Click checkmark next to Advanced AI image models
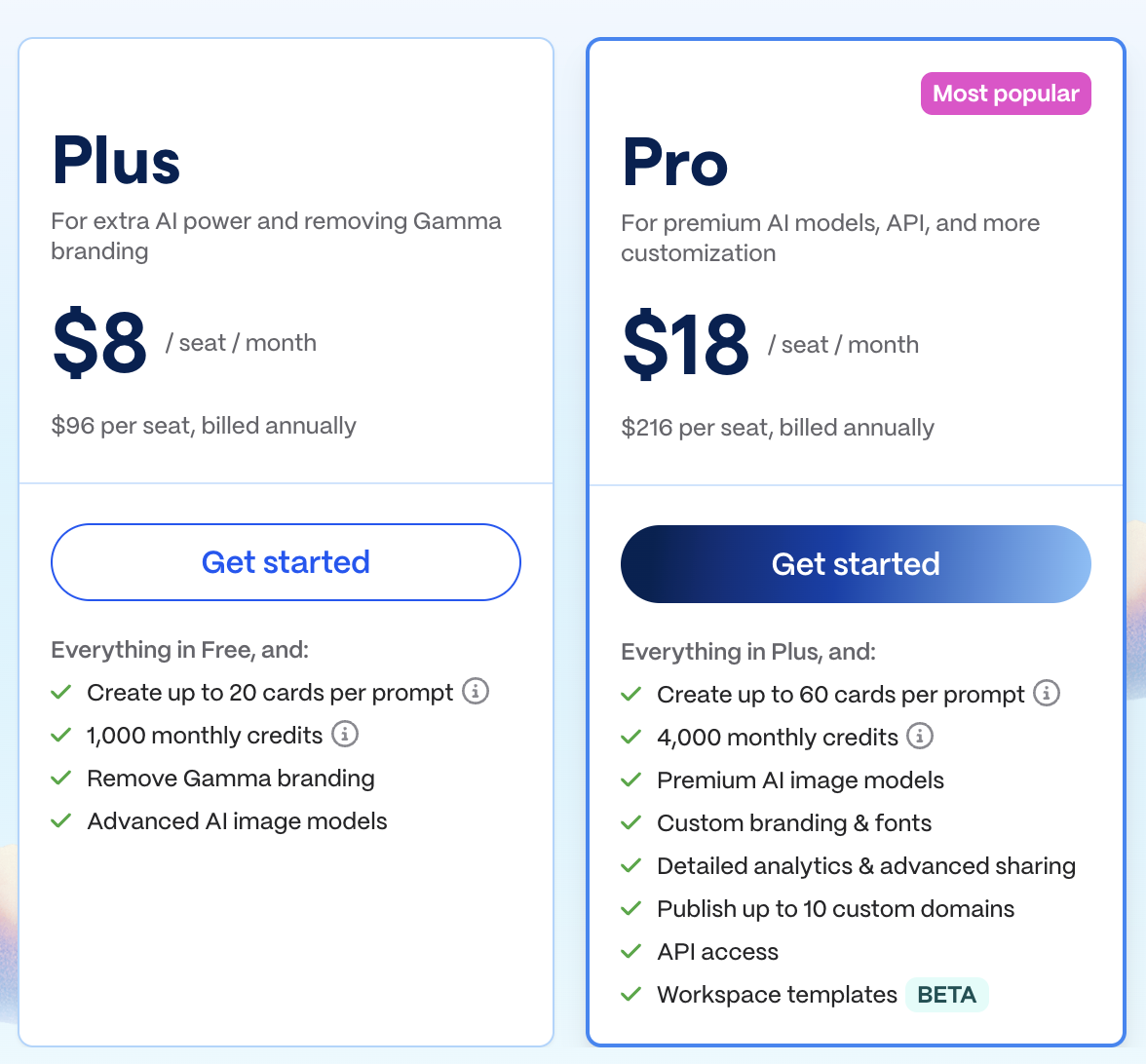1146x1064 pixels. point(61,821)
